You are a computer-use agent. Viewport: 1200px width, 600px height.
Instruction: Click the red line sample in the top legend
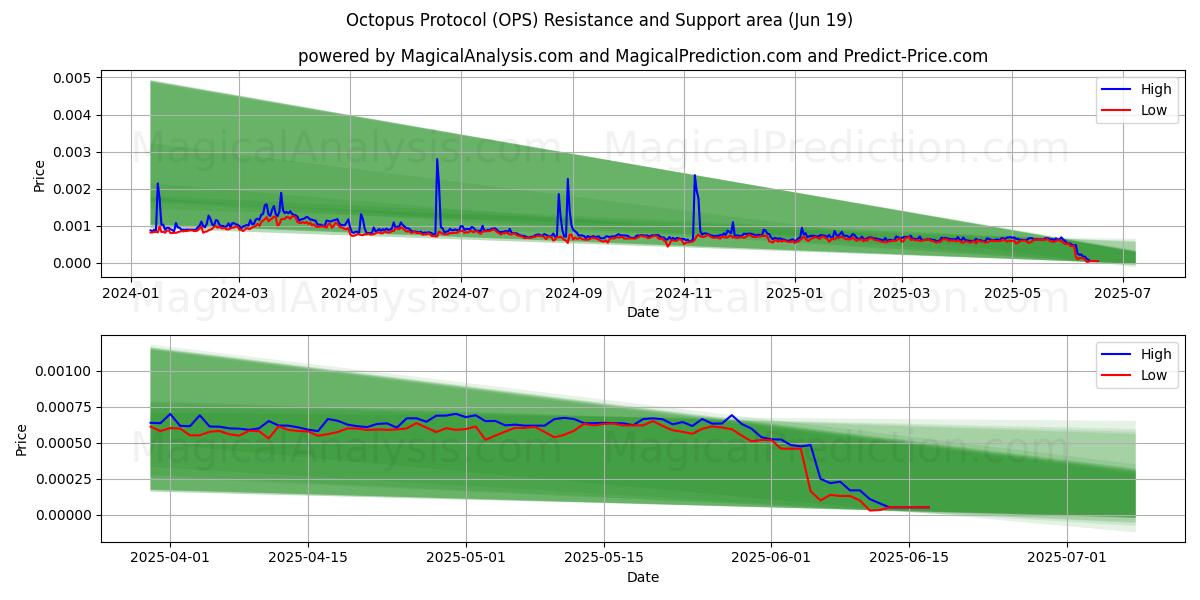click(1117, 111)
